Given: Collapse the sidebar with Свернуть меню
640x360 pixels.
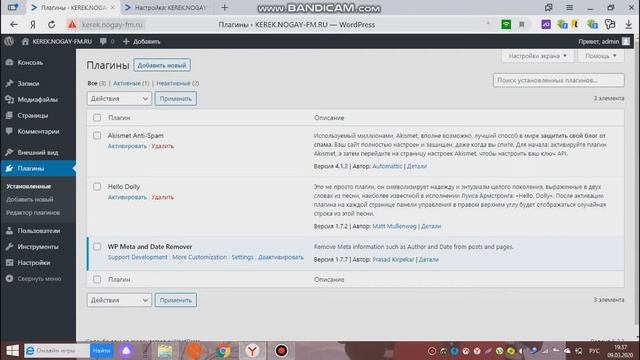Looking at the screenshot, I should point(38,279).
